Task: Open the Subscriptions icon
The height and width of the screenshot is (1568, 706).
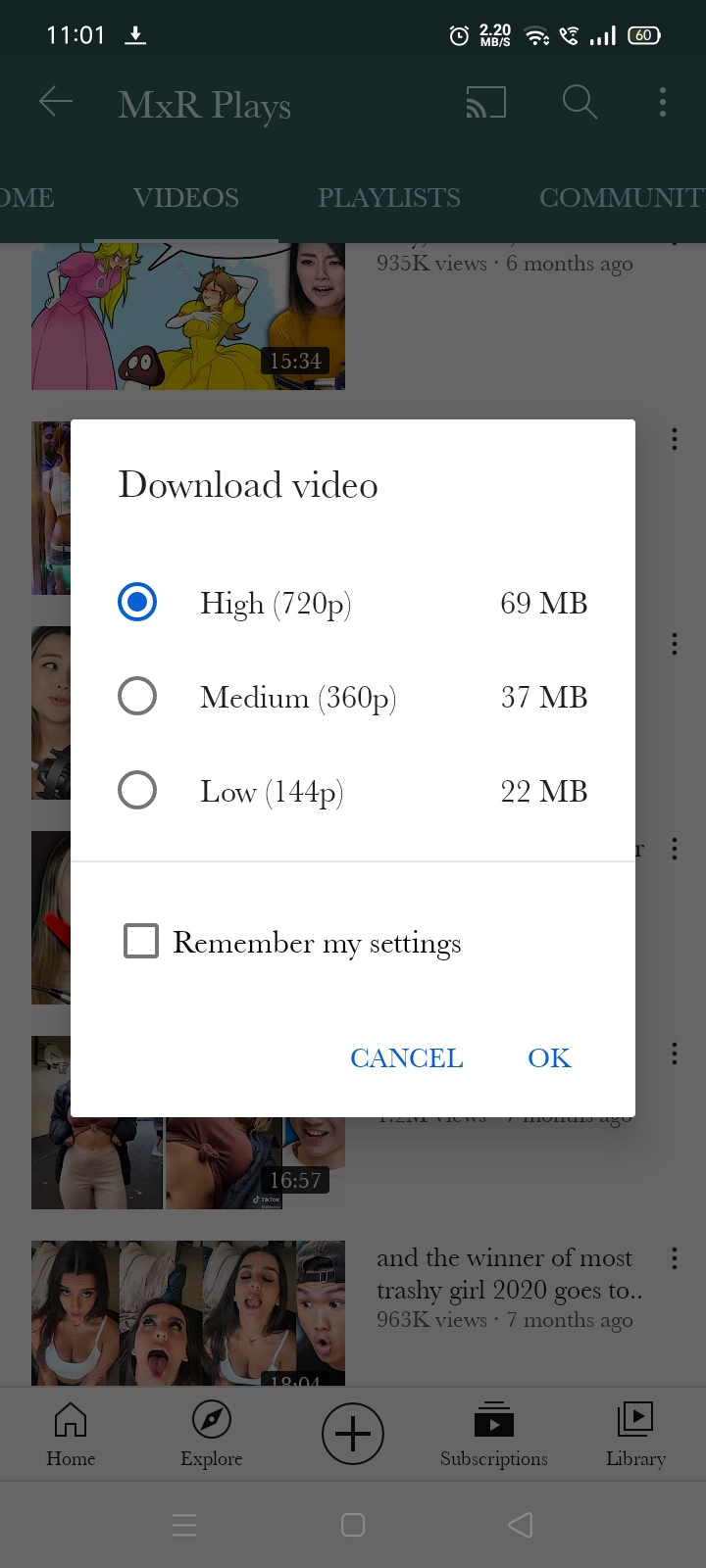Action: (x=493, y=1433)
